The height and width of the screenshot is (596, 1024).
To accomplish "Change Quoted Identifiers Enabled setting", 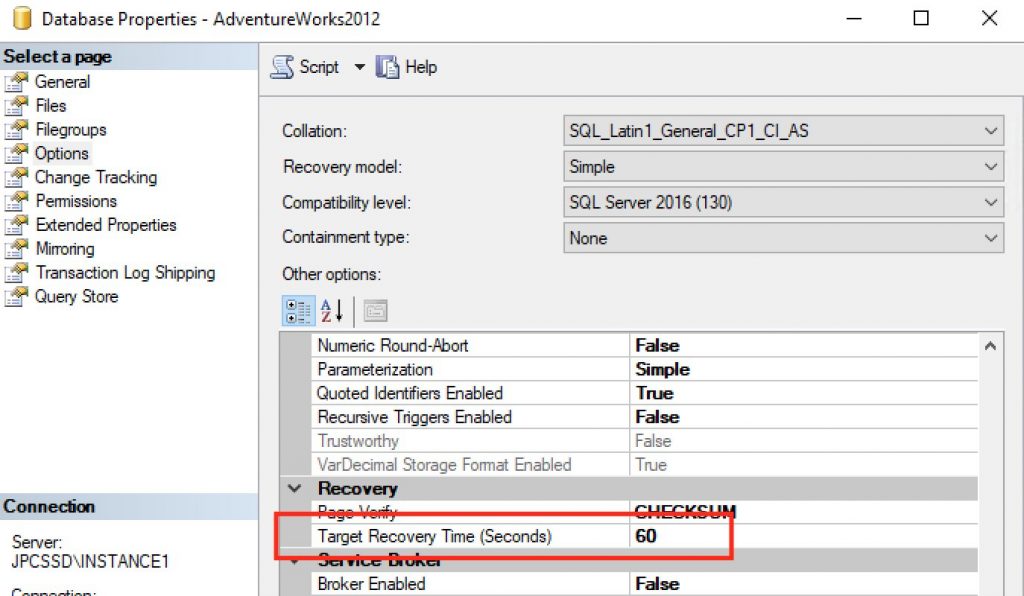I will pyautogui.click(x=700, y=393).
